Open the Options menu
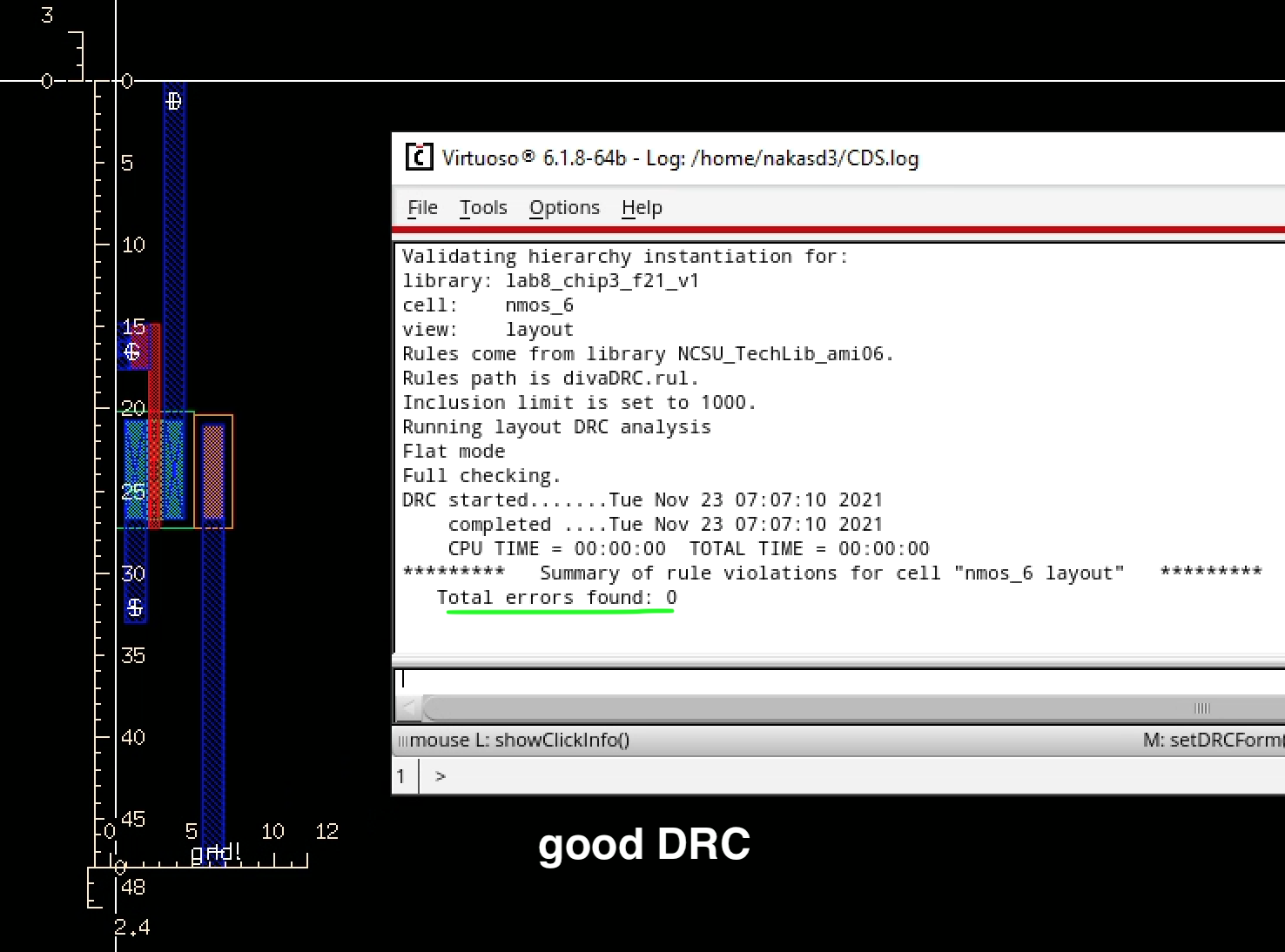 pyautogui.click(x=564, y=207)
